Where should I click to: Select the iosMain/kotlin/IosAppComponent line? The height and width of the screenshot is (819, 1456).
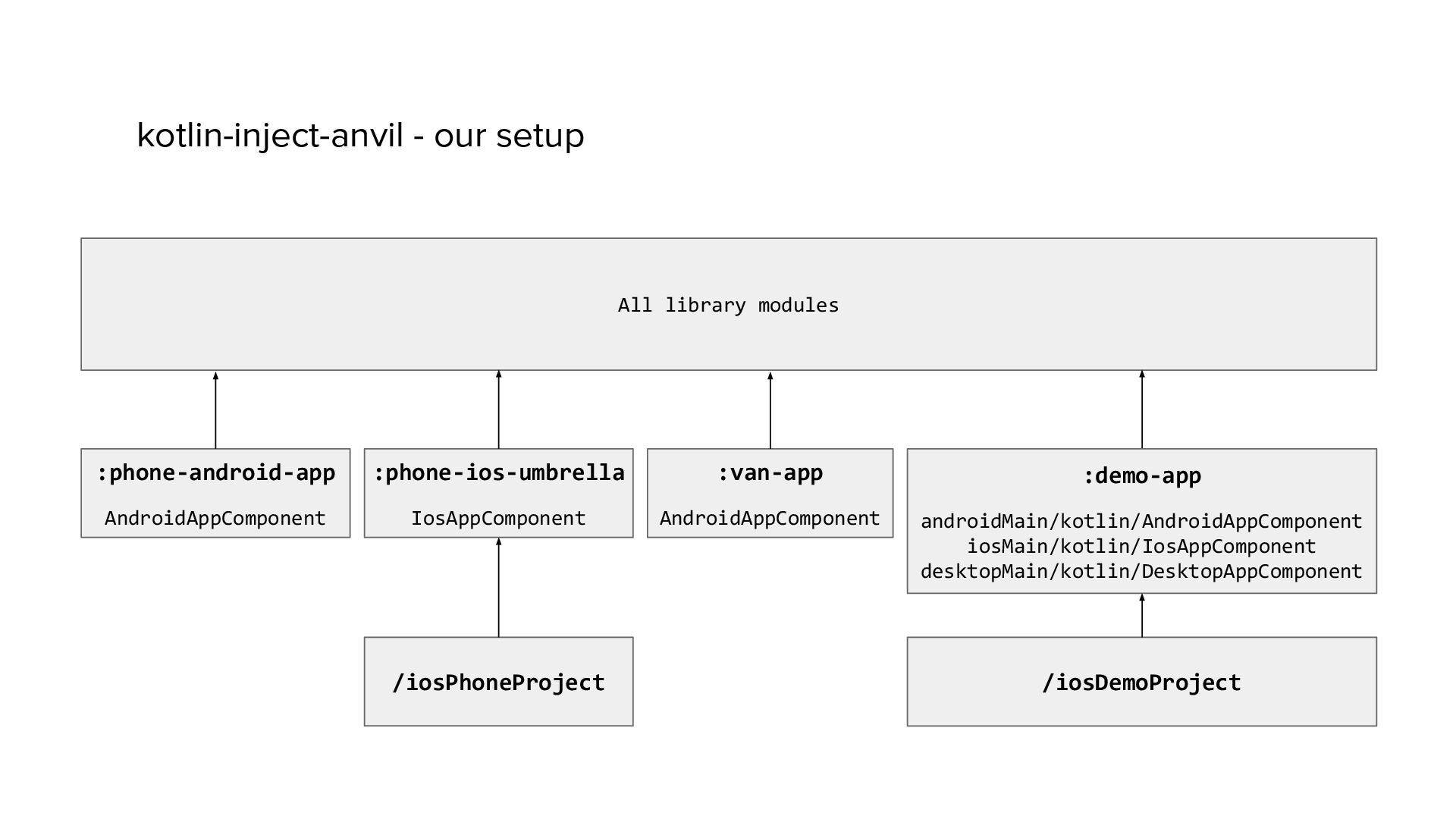click(1141, 547)
